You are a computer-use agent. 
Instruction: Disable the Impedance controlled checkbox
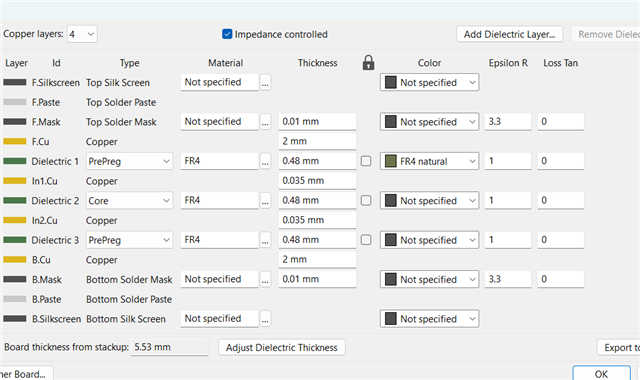[227, 34]
